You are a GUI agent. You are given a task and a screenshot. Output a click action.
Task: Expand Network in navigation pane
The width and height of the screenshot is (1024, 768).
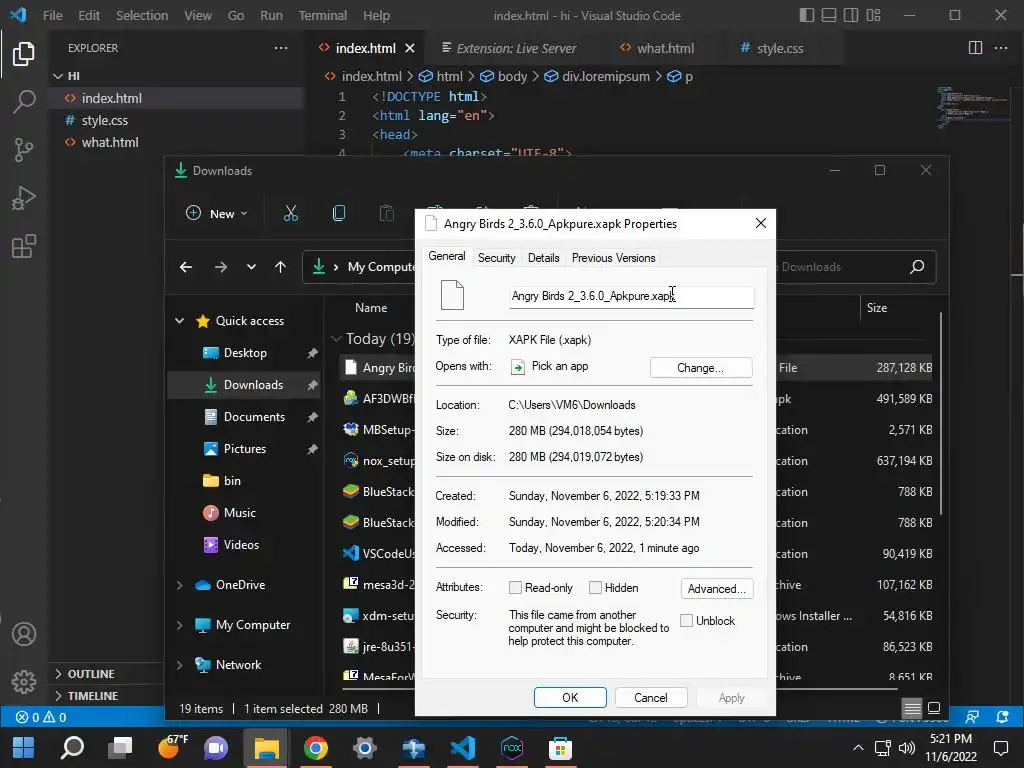click(x=180, y=665)
